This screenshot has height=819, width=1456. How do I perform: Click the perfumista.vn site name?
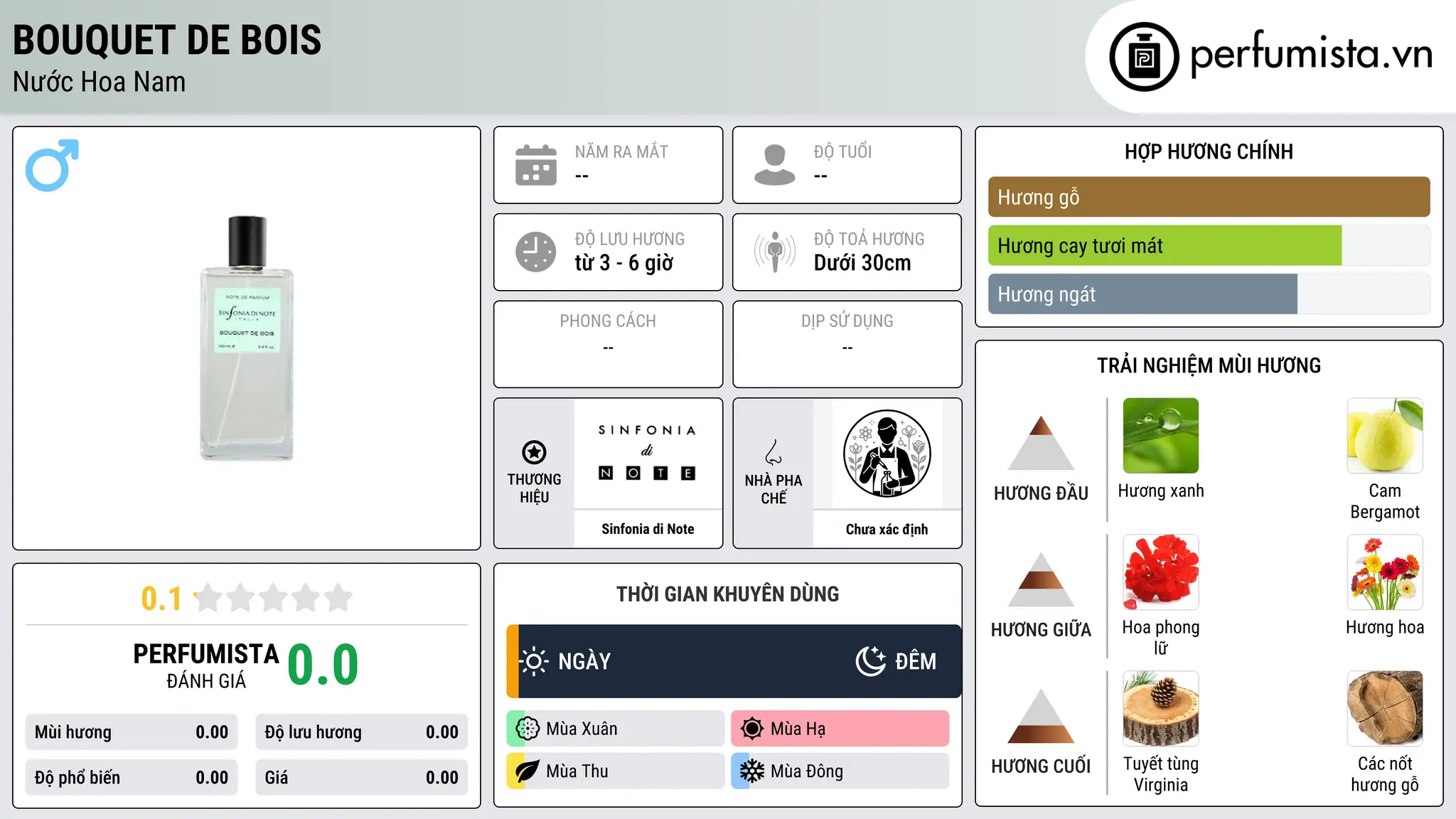pos(1311,54)
